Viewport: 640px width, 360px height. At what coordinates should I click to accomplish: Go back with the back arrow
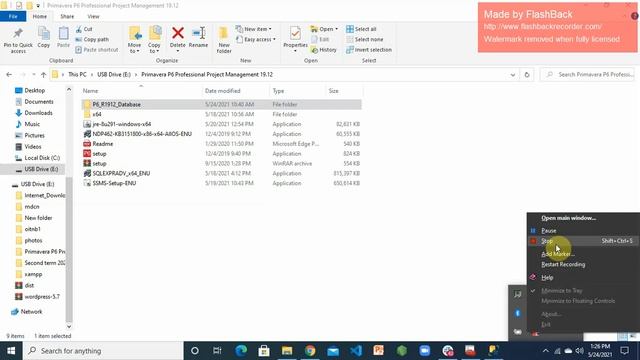coord(9,75)
